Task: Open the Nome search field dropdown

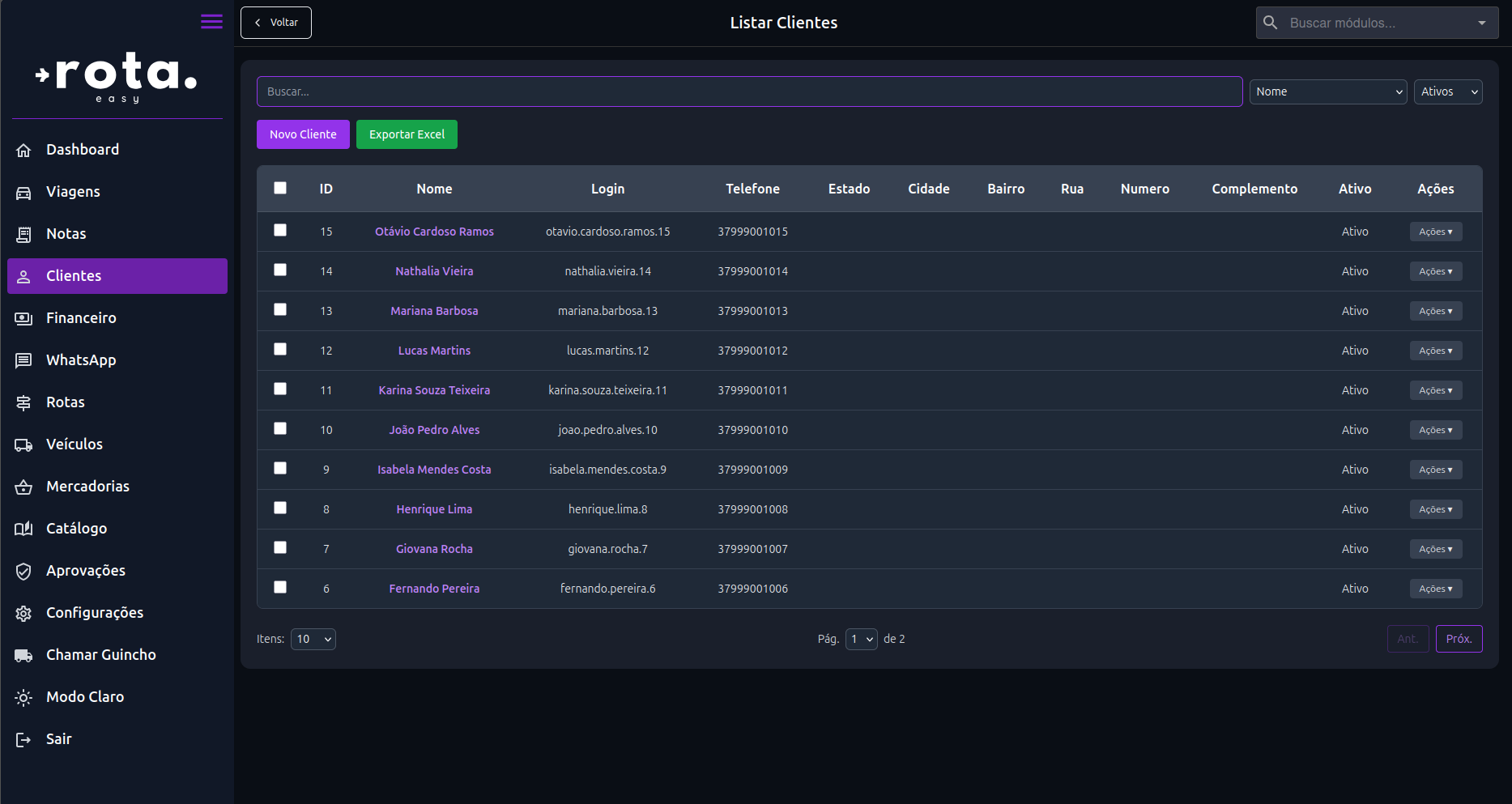Action: (1327, 91)
